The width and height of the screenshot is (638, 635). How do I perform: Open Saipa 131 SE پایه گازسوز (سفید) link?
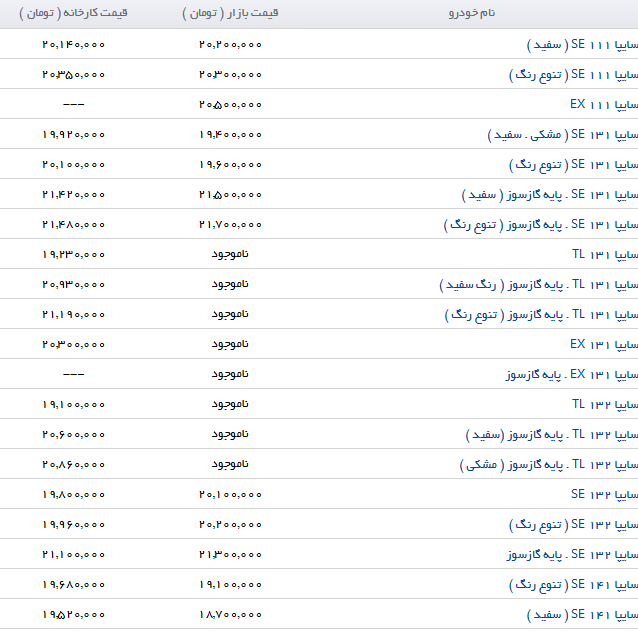550,194
